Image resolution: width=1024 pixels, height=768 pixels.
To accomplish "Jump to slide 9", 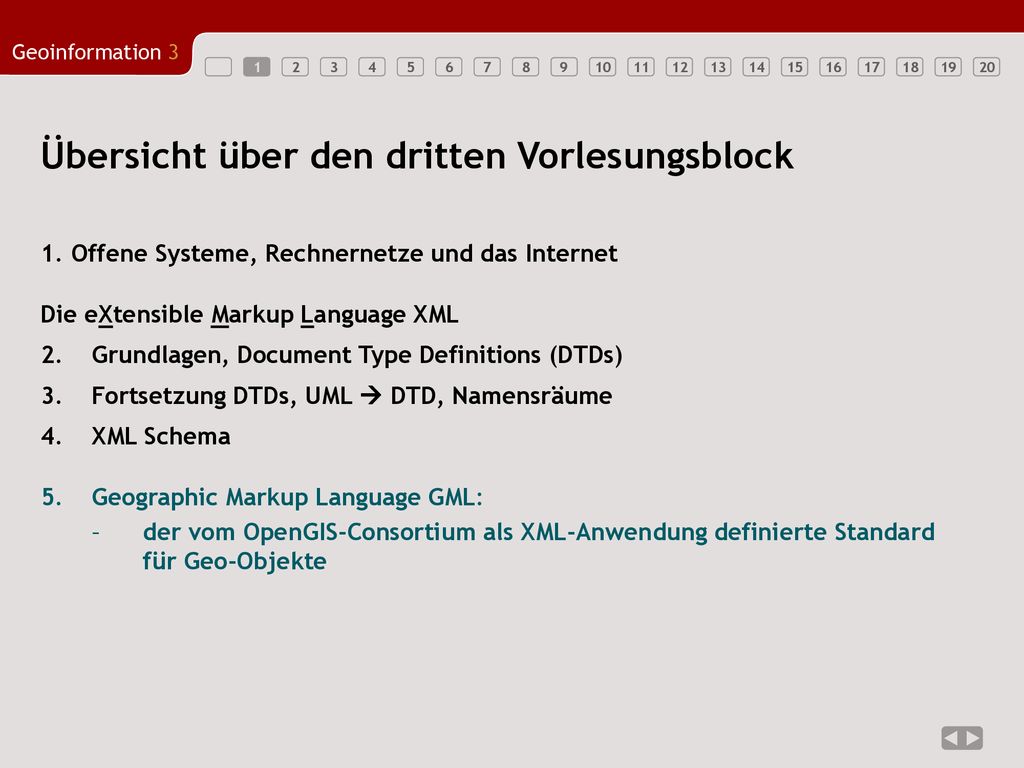I will coord(564,67).
